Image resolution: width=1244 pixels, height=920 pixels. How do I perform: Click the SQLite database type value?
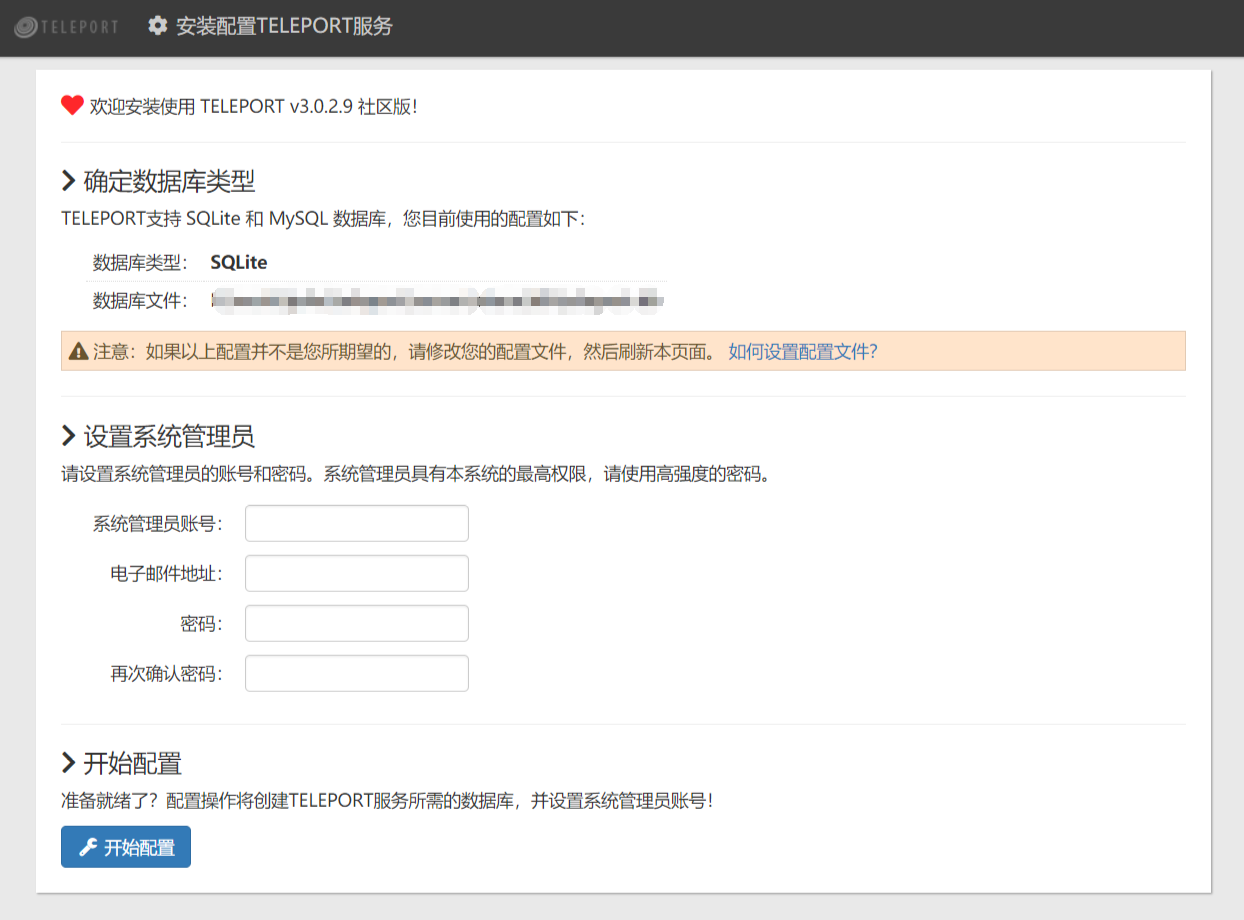coord(239,262)
